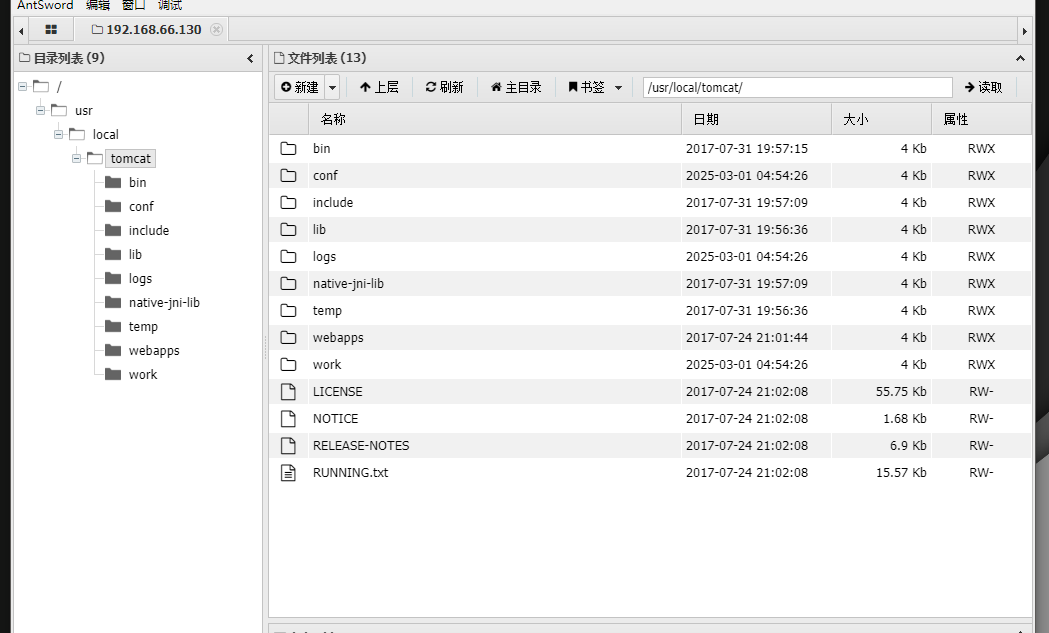
Task: Open the home grid icon tab
Action: (x=51, y=29)
